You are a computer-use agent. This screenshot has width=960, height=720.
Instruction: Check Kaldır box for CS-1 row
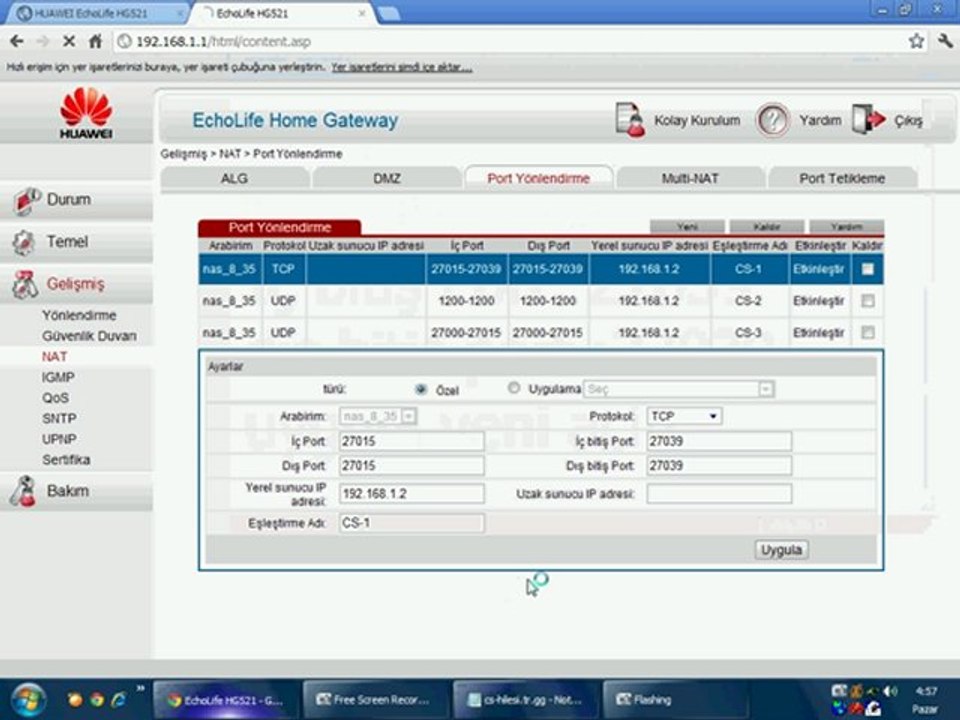tap(868, 269)
